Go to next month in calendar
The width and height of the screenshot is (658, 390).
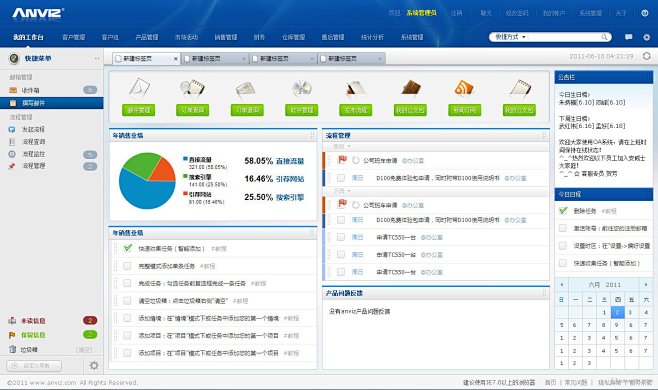coord(646,285)
